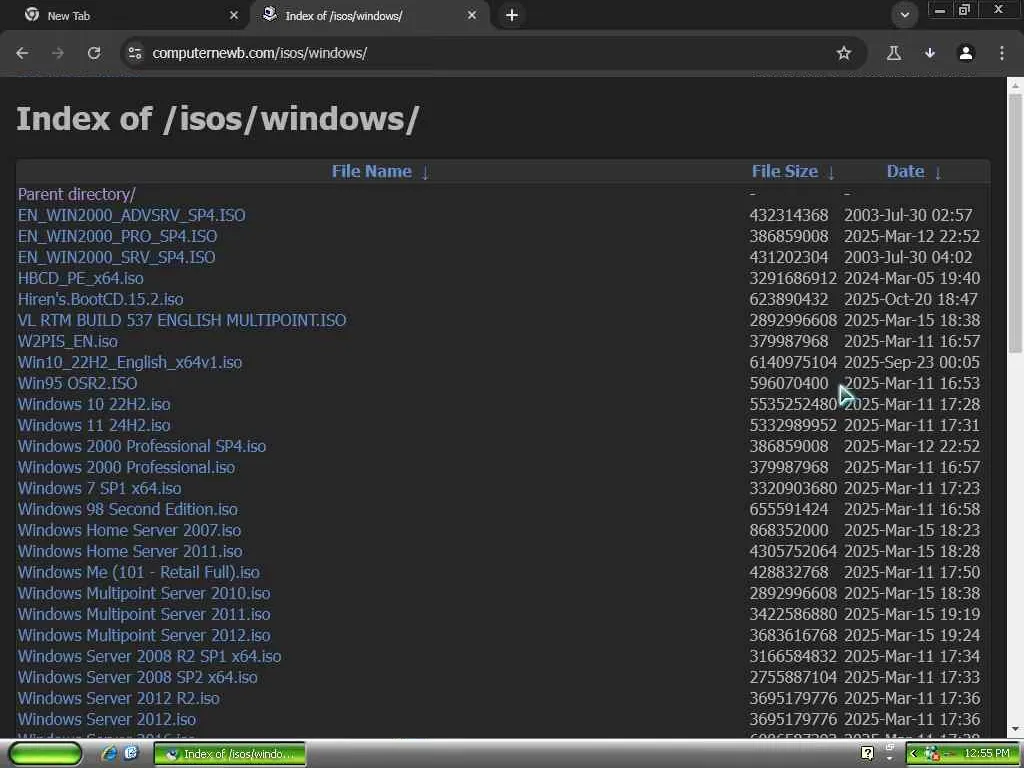
Task: Sort by Date column header
Action: pos(905,171)
